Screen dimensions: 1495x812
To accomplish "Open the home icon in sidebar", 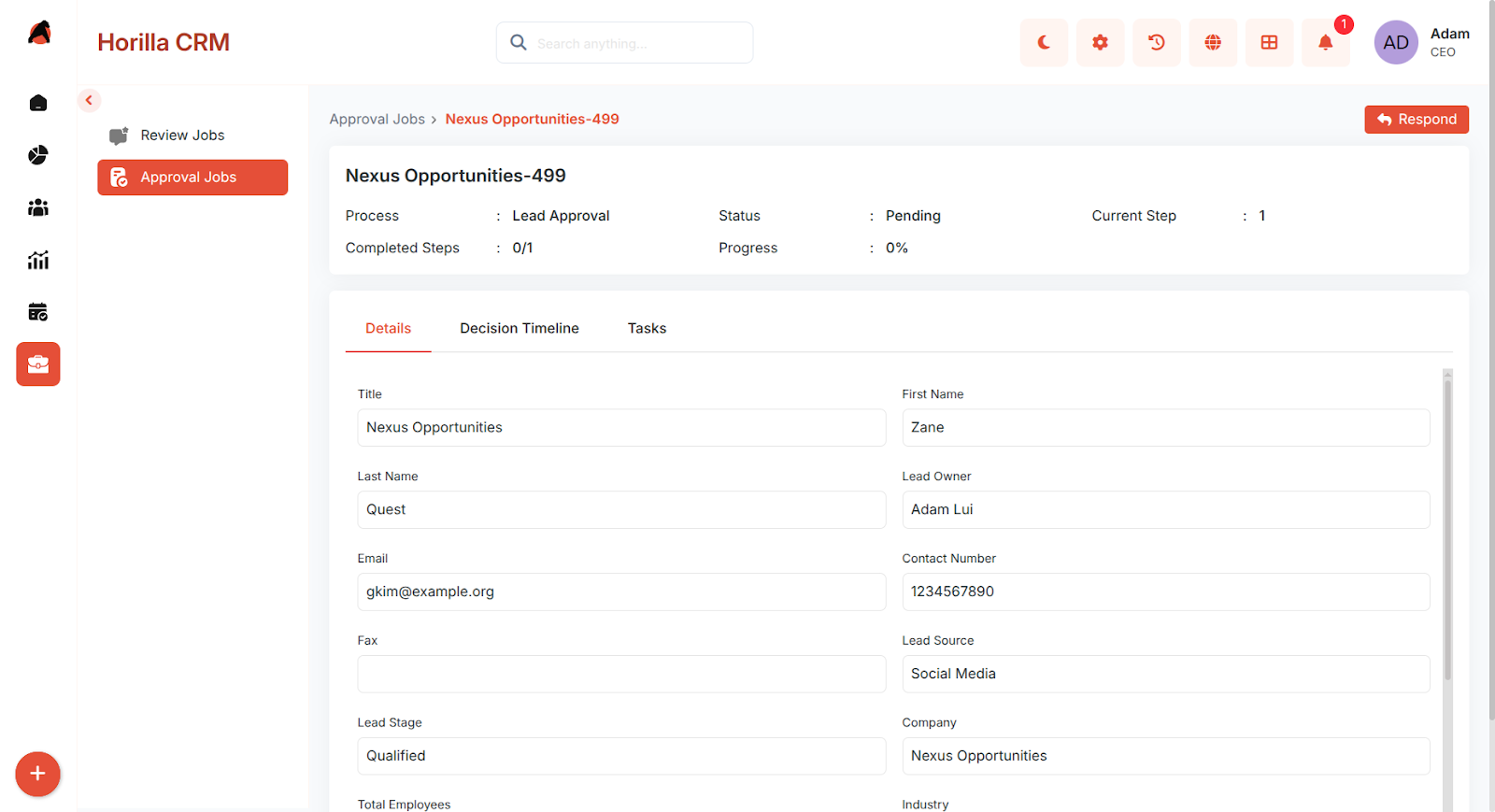I will 38,103.
